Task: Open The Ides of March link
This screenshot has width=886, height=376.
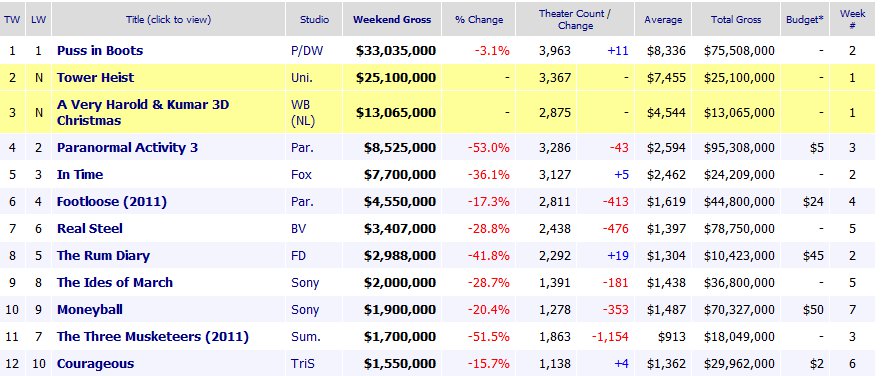Action: coord(115,283)
